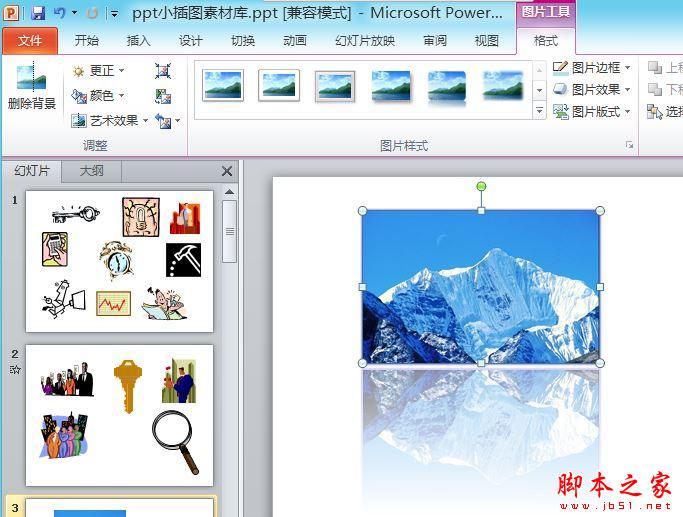This screenshot has width=683, height=517.
Task: Apply the fifth reflected rounded picture style
Action: (x=446, y=87)
